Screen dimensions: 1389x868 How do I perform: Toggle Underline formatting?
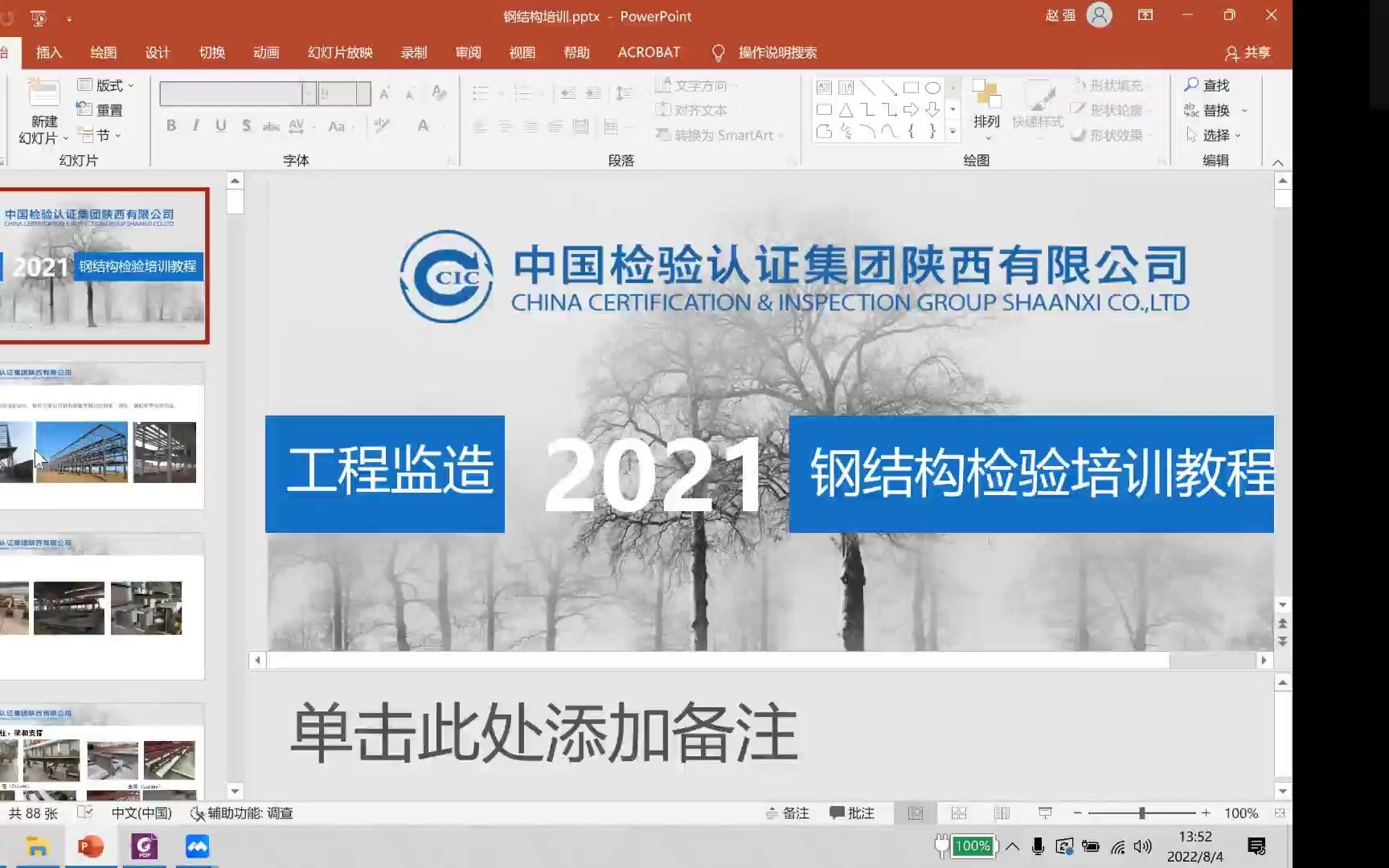(x=221, y=125)
